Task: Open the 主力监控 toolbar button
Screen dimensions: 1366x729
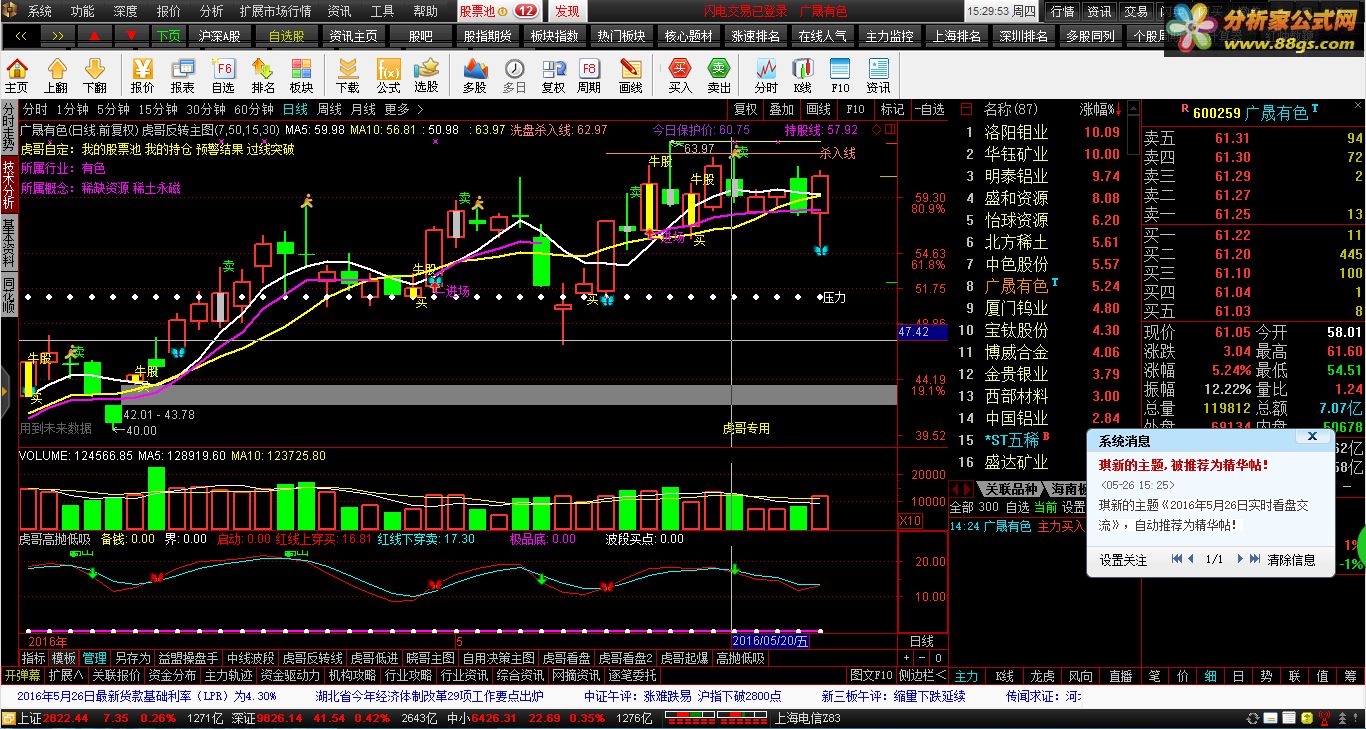Action: point(889,35)
